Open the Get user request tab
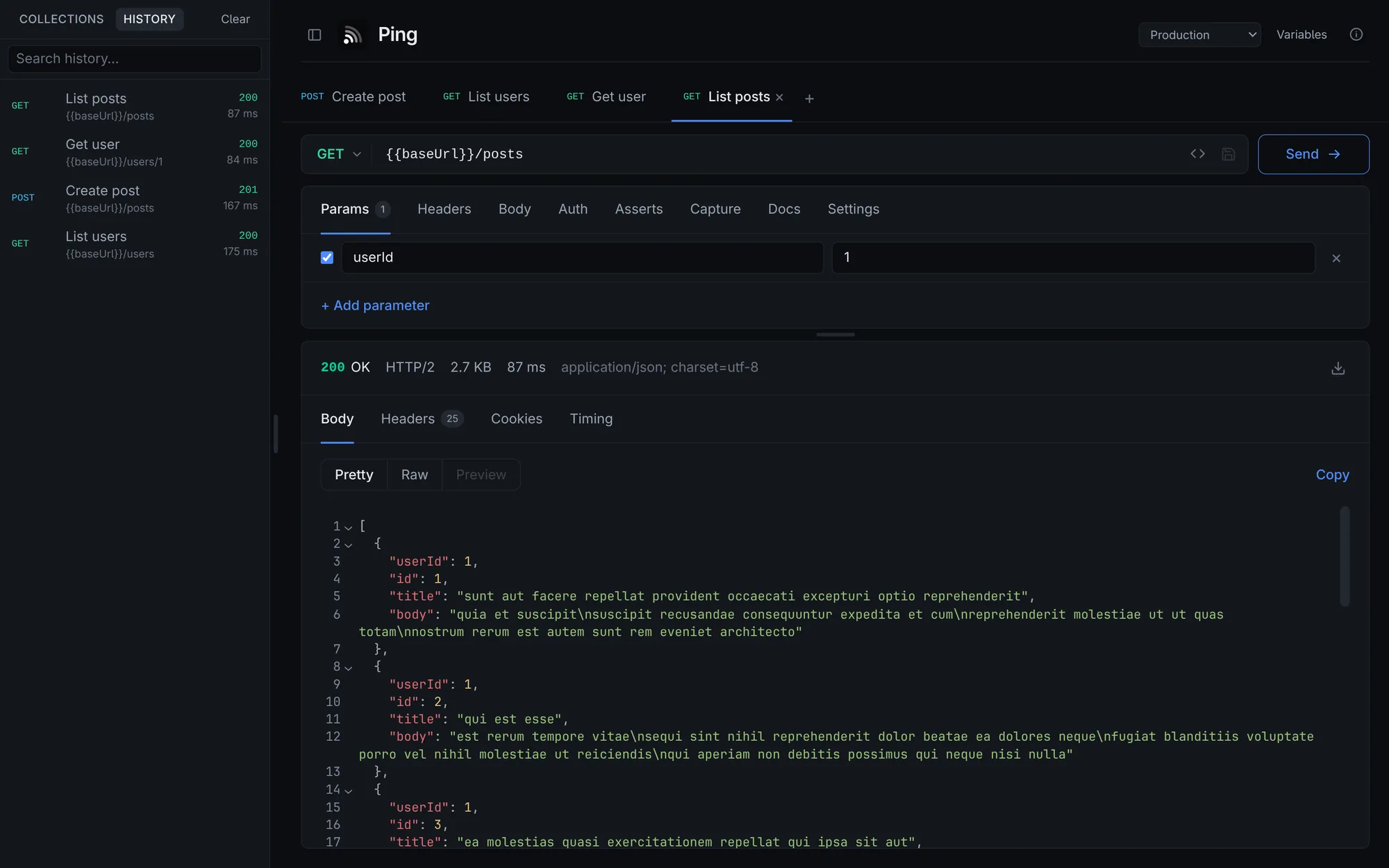The height and width of the screenshot is (868, 1389). (x=606, y=97)
